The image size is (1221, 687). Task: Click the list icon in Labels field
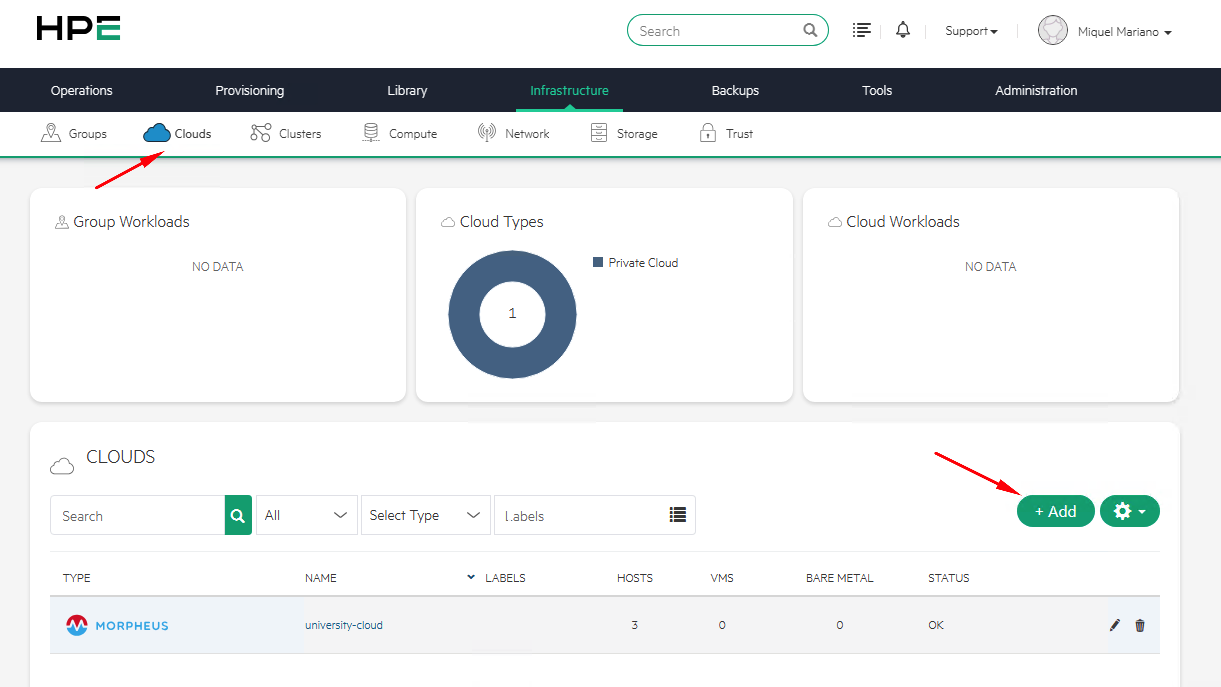pyautogui.click(x=678, y=515)
